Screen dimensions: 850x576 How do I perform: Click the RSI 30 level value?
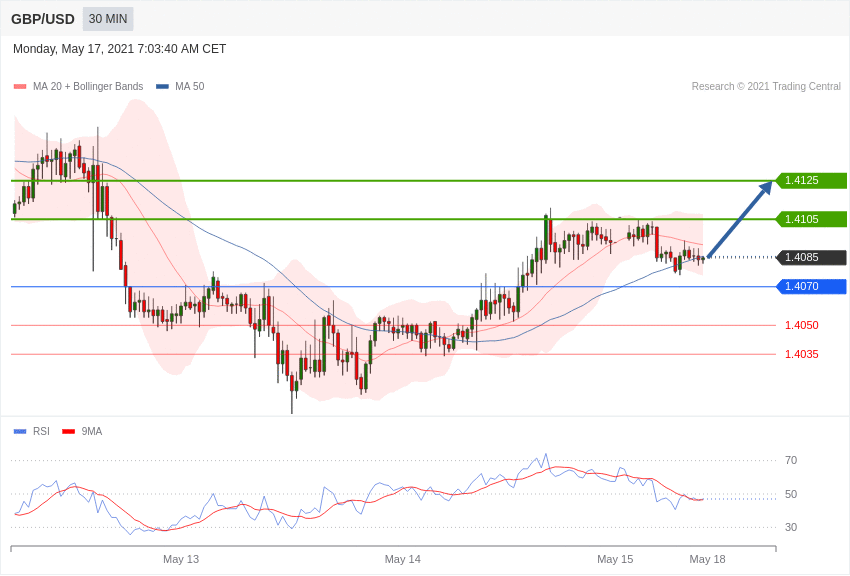791,527
